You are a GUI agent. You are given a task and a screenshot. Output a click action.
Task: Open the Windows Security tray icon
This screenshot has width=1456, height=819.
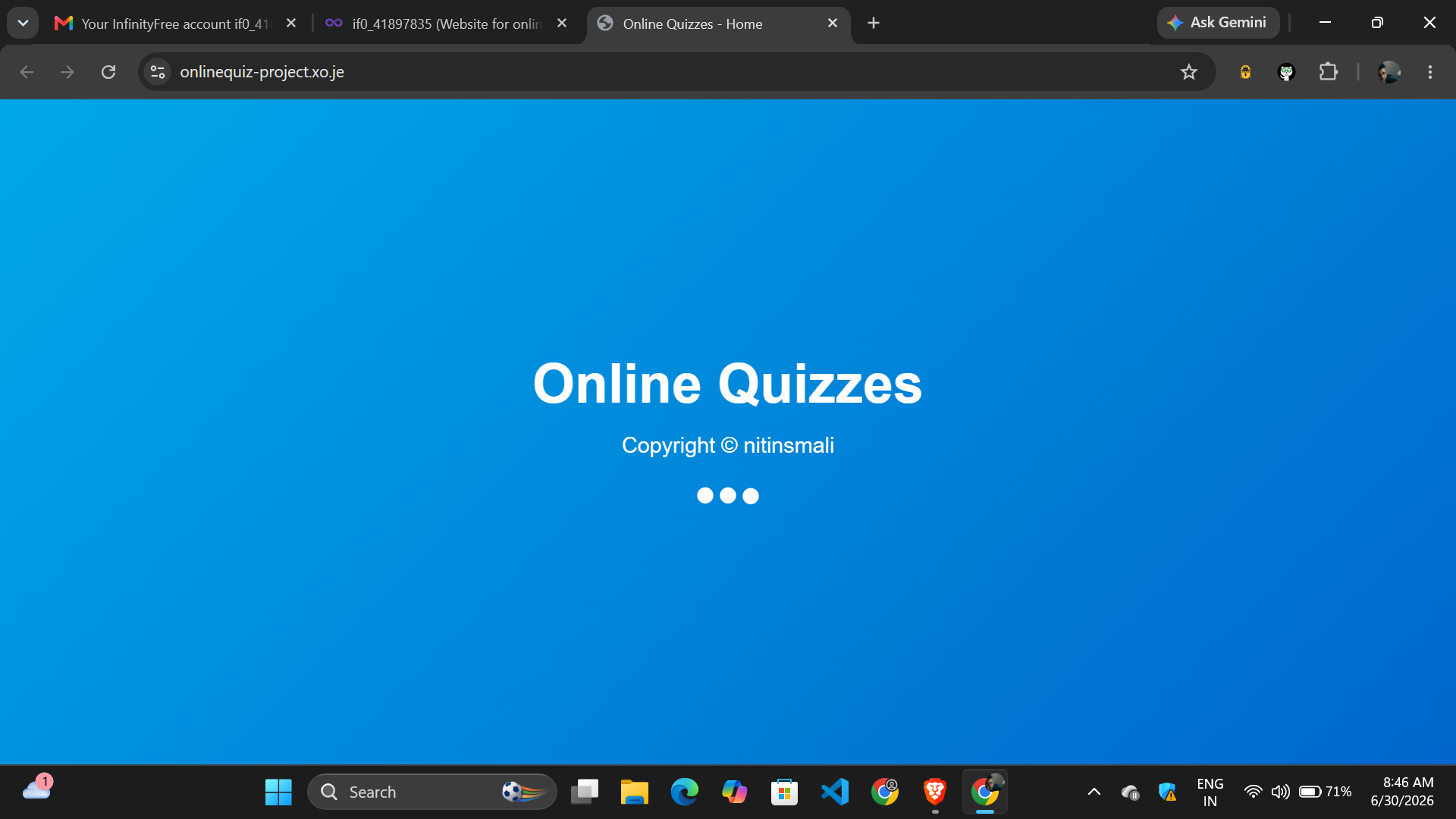(1168, 792)
